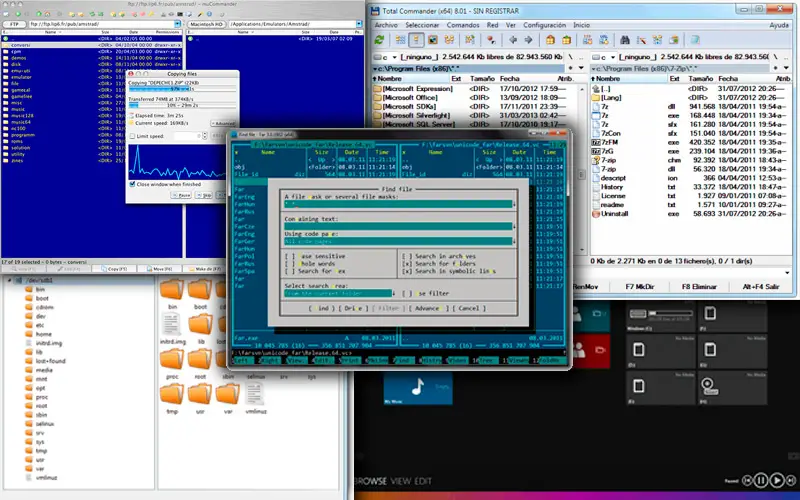Open the Configuración menu
This screenshot has width=800, height=500.
pos(545,24)
